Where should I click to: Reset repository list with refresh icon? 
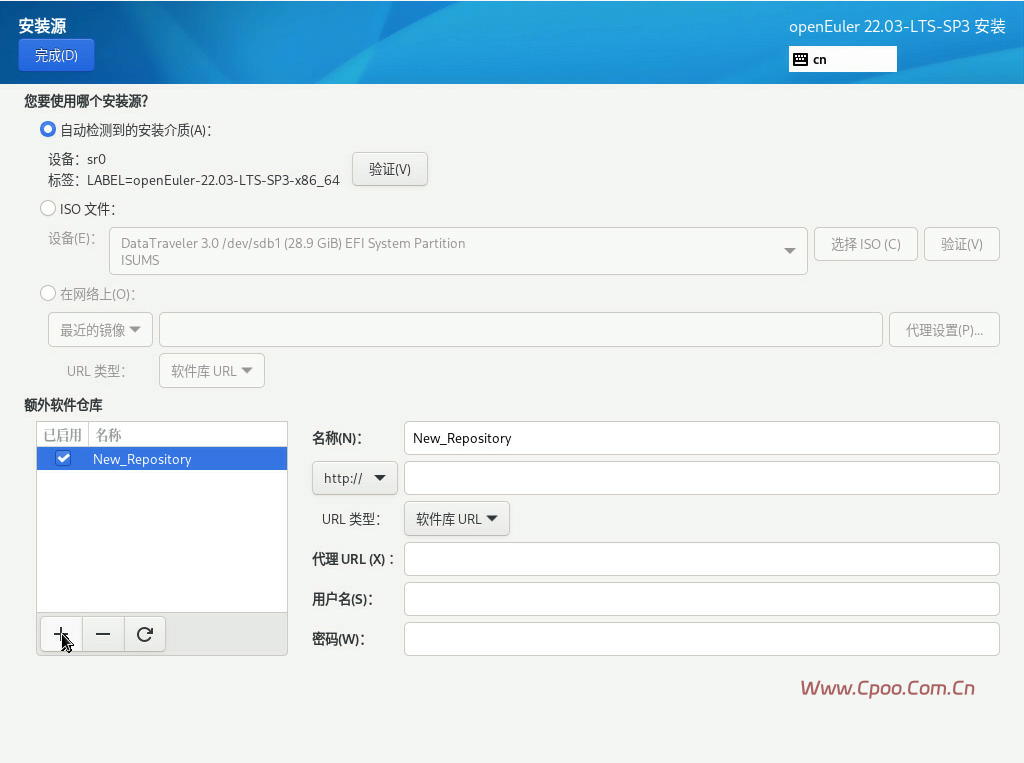144,634
